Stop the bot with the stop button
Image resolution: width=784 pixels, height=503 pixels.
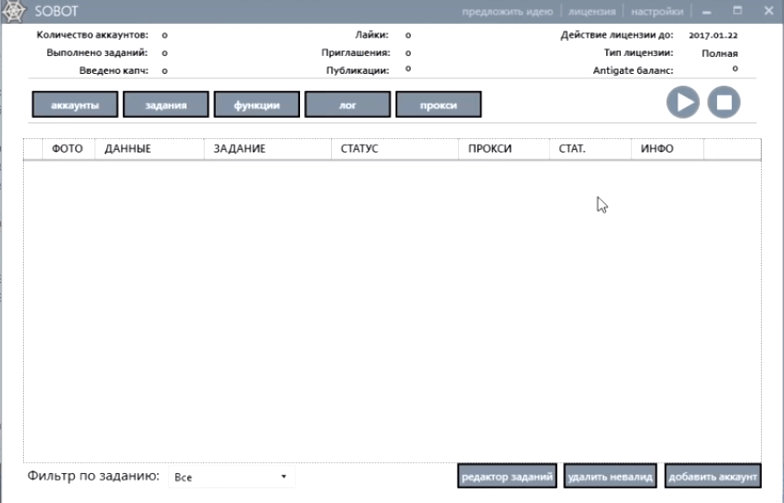click(x=724, y=103)
